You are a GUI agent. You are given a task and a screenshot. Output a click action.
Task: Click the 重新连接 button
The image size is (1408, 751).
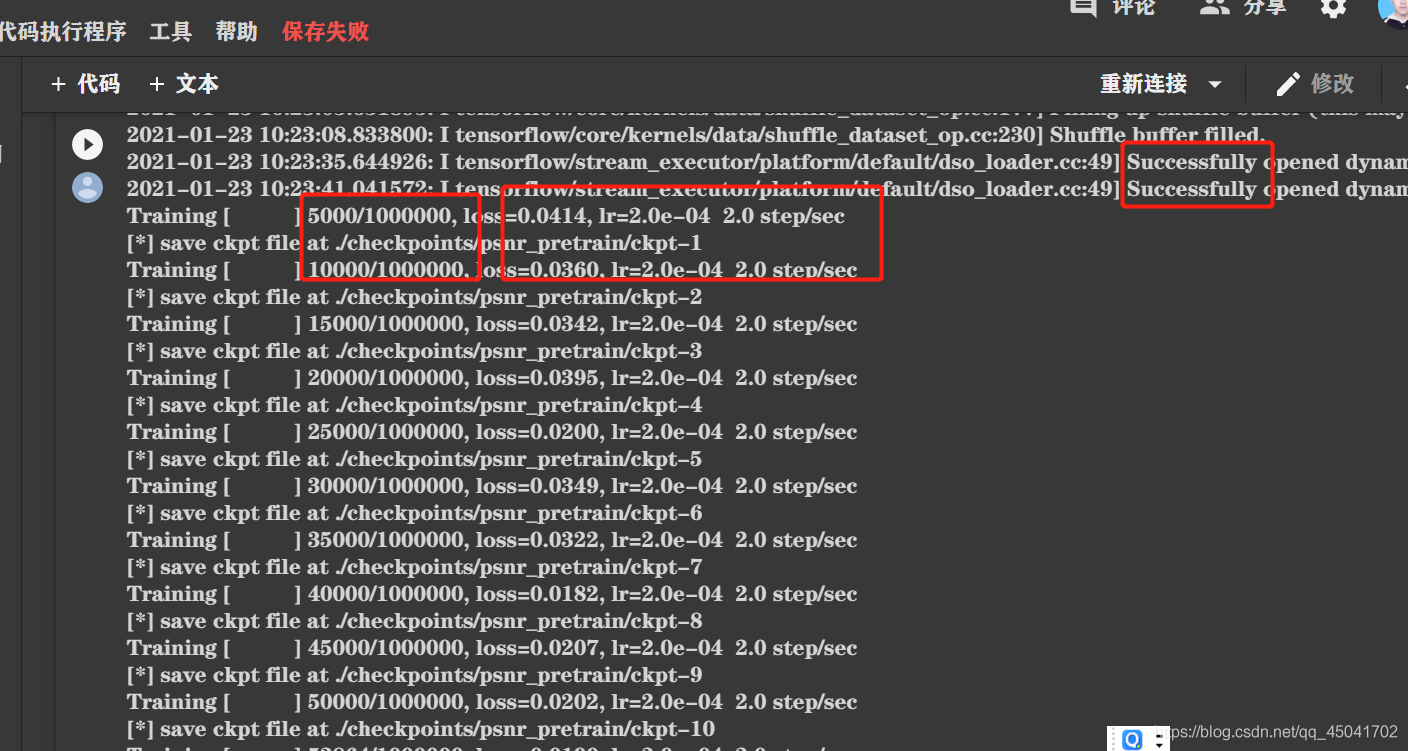1143,84
